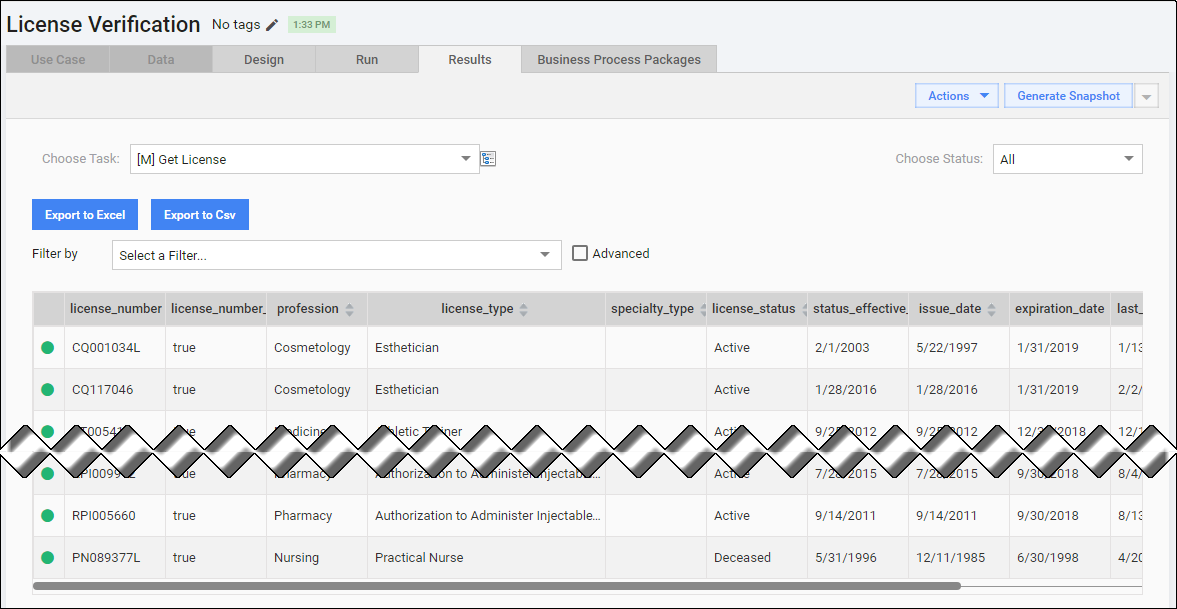Click the Pharmacy cell in RPI005660 row
The width and height of the screenshot is (1177, 609).
pyautogui.click(x=317, y=516)
